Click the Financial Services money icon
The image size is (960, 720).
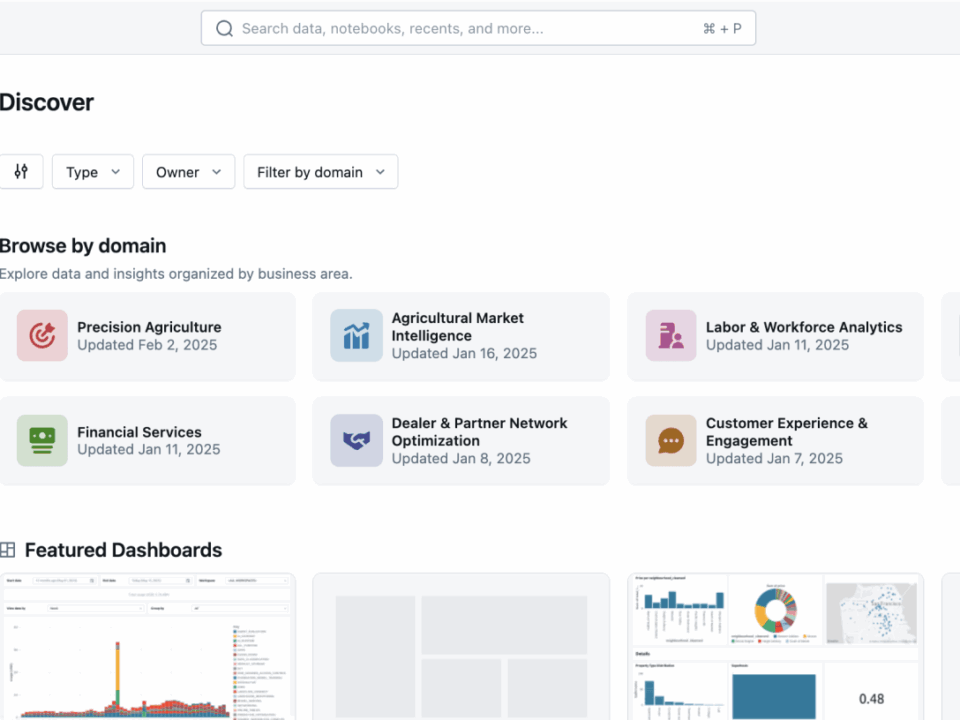(x=42, y=441)
